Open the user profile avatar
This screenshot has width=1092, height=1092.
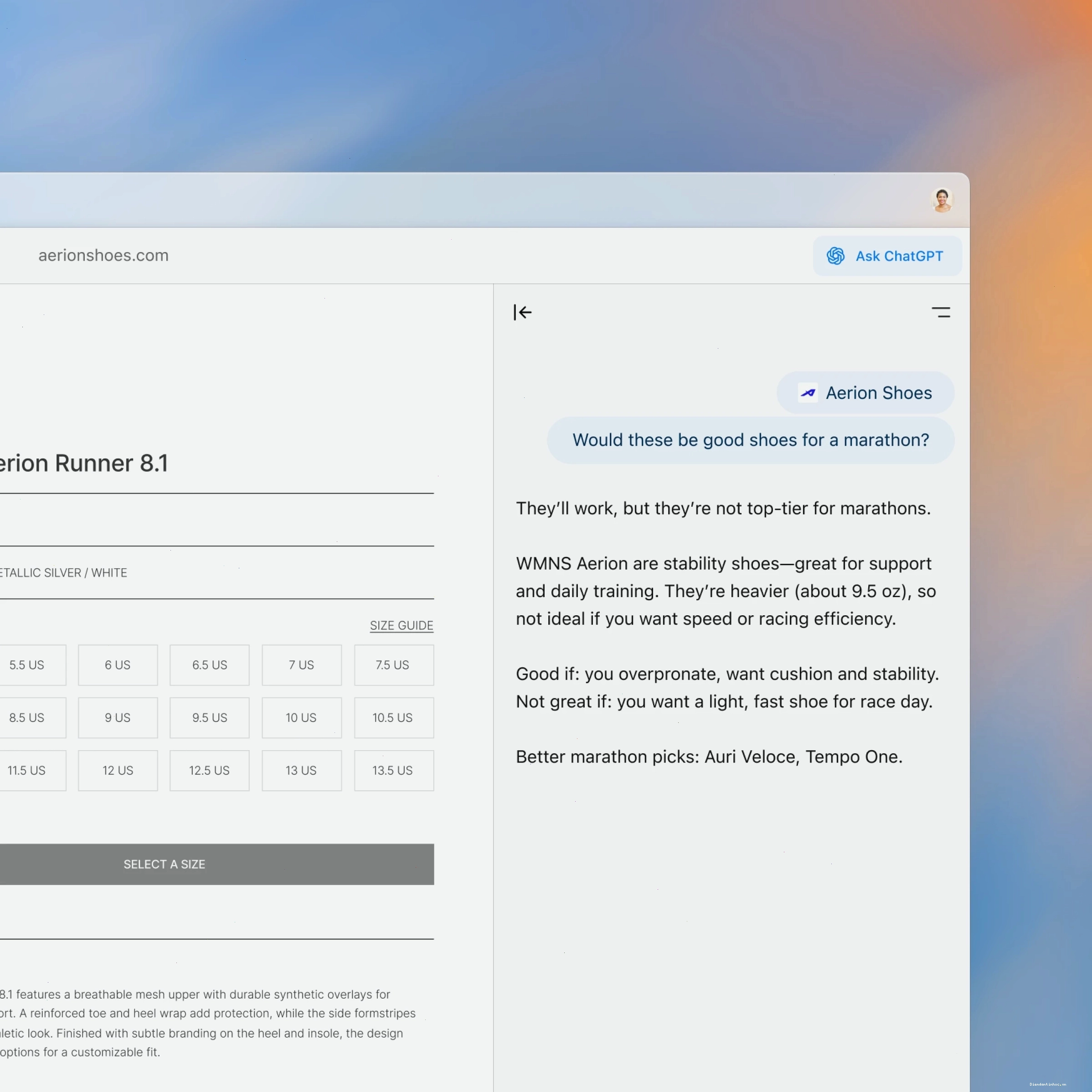[942, 200]
